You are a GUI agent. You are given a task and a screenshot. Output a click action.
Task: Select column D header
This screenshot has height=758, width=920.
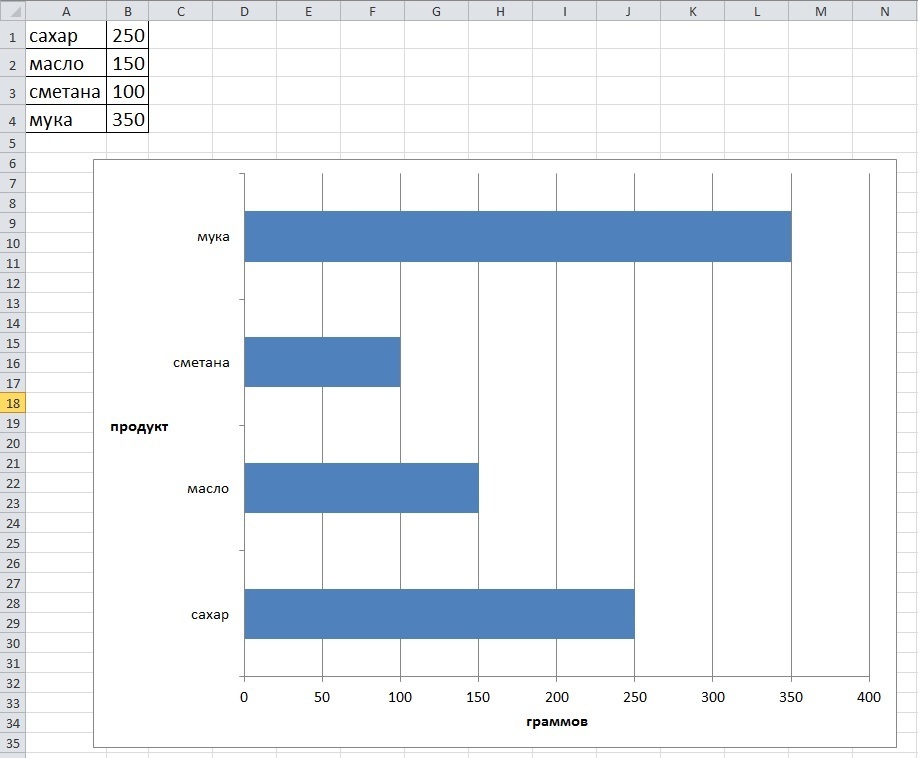[x=245, y=11]
